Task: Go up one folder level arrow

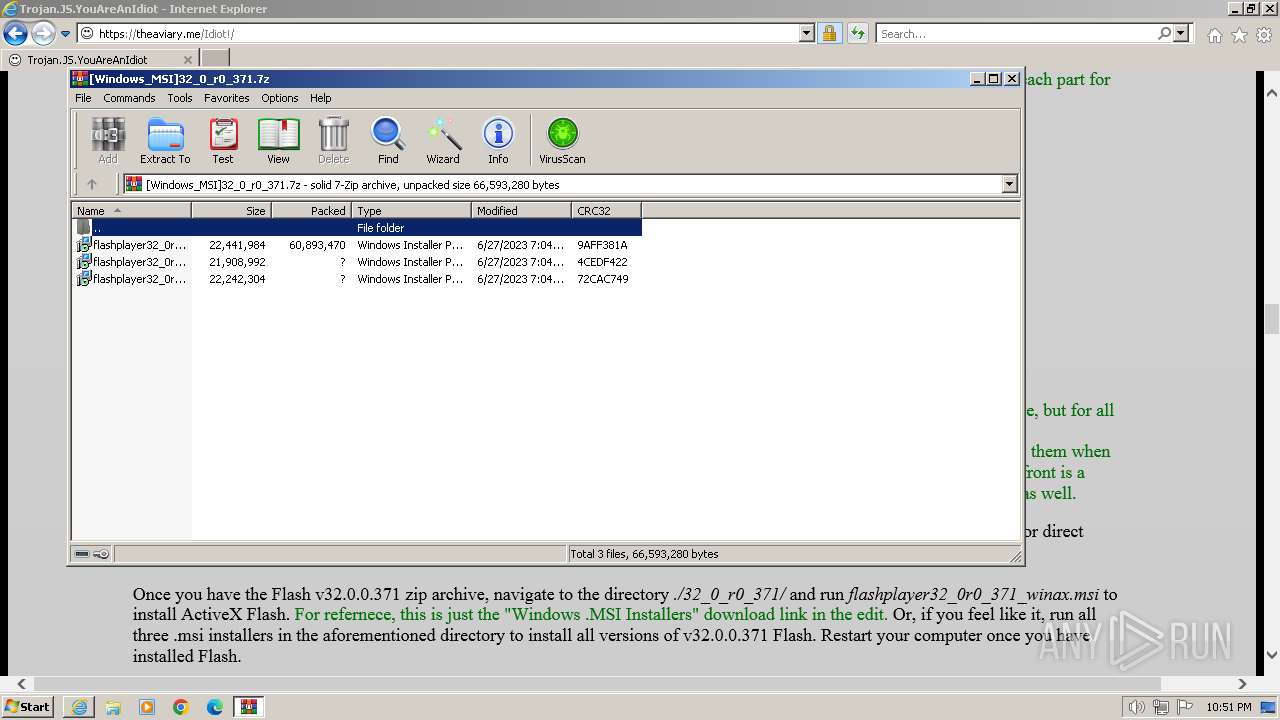Action: (92, 184)
